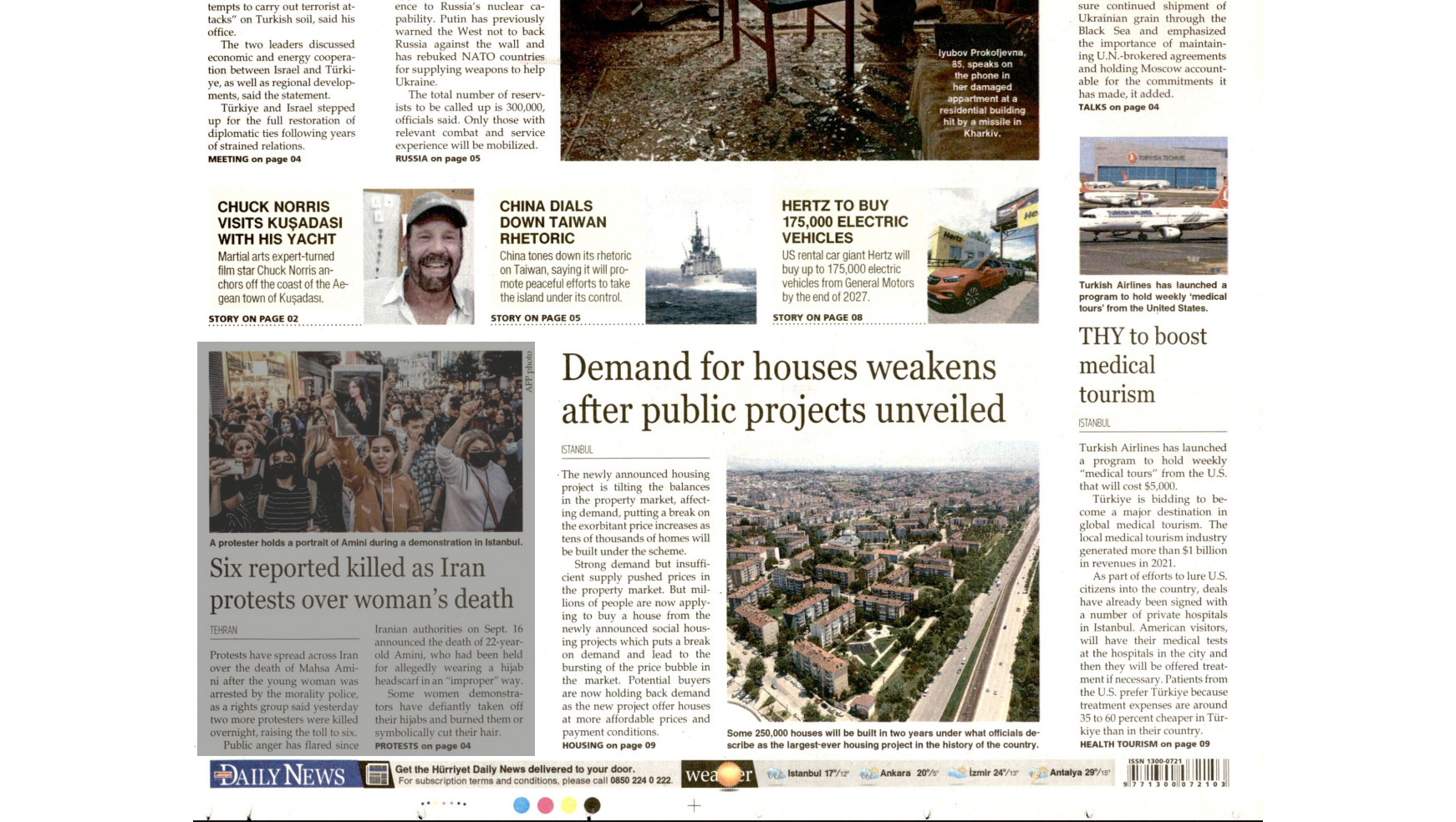
Task: Follow 'PROTESTS on page 04' link
Action: click(x=422, y=746)
